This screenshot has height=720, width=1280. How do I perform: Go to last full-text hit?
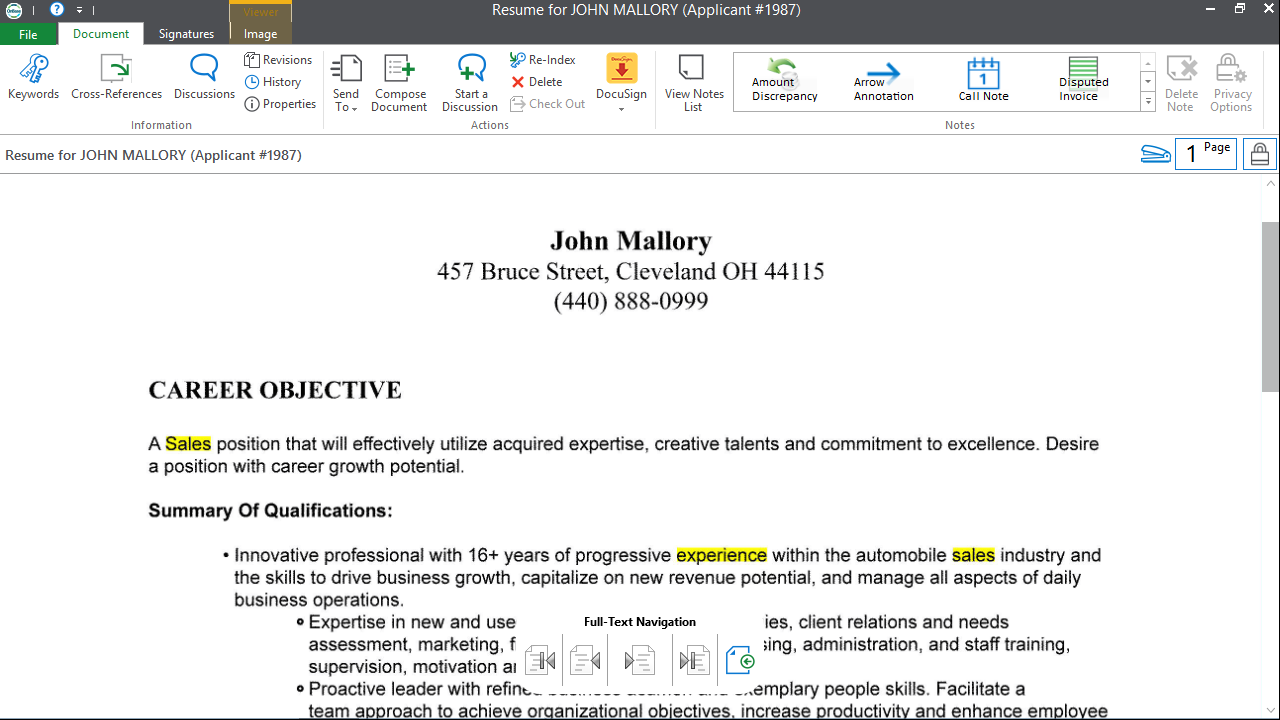click(693, 660)
